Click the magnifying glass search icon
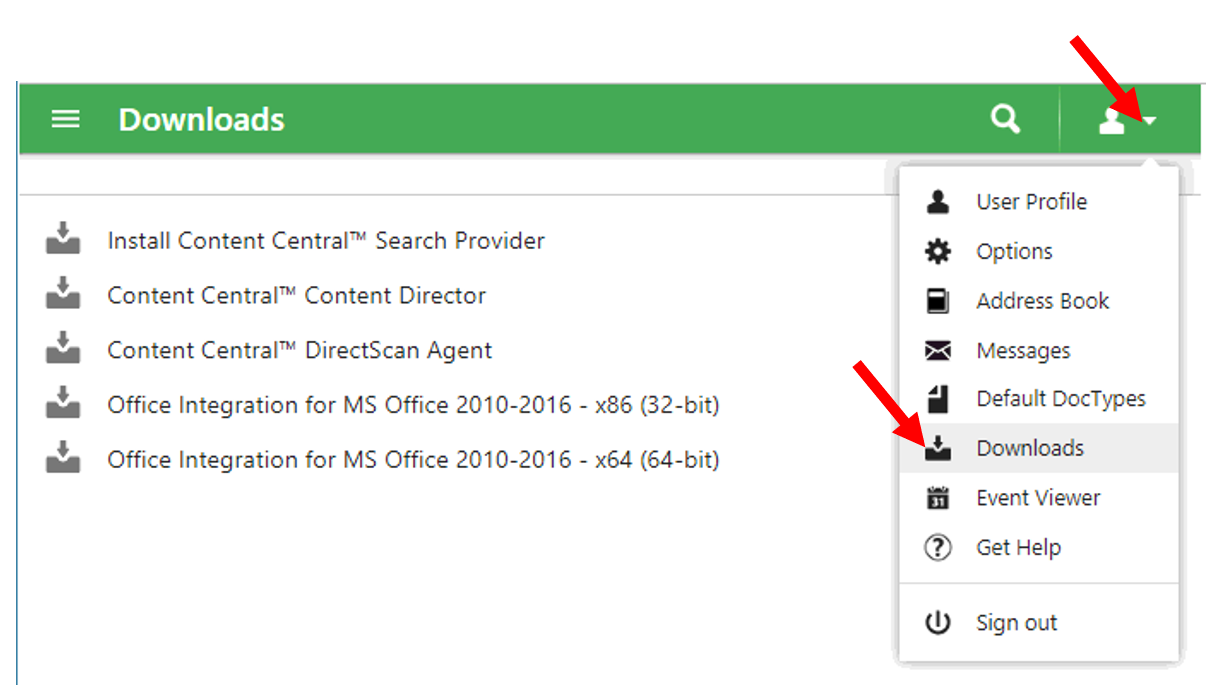1215x685 pixels. pyautogui.click(x=1005, y=120)
